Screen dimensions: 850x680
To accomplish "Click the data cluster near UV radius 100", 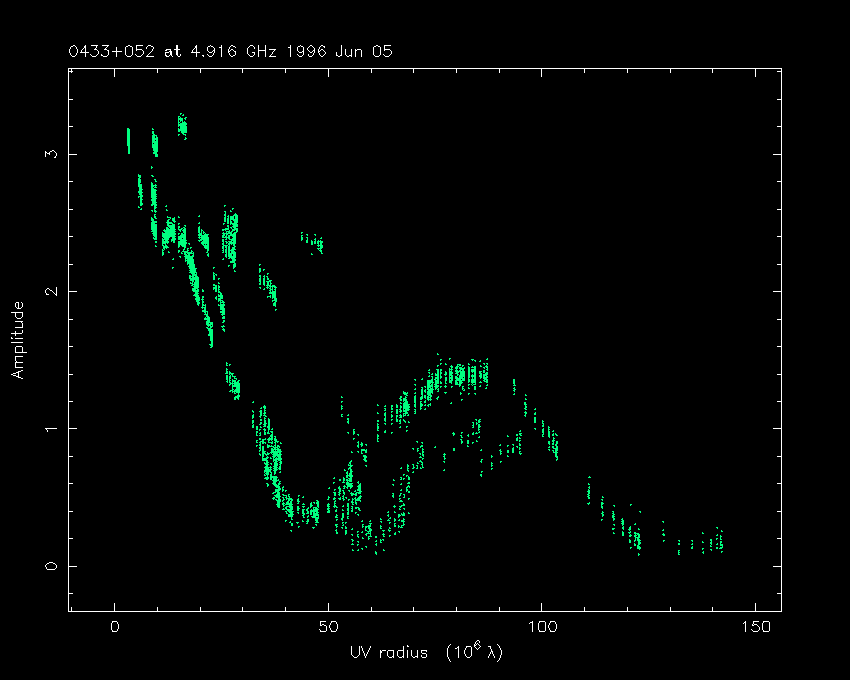I will coord(548,435).
